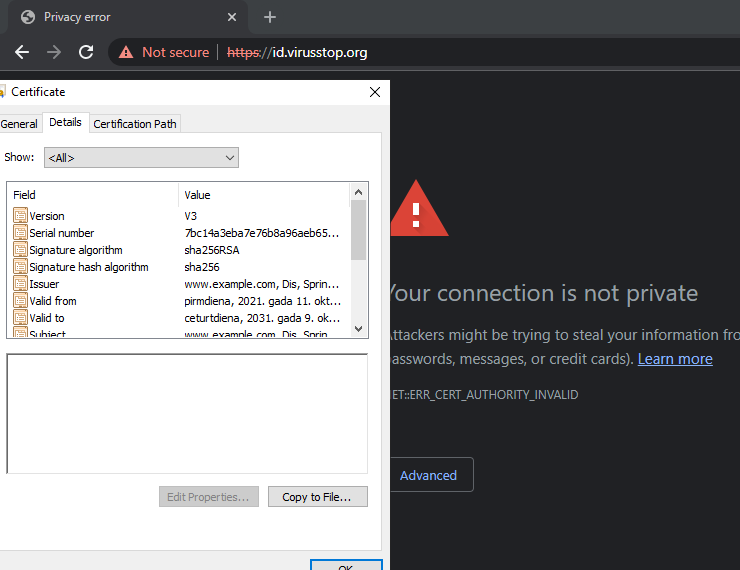Image resolution: width=740 pixels, height=570 pixels.
Task: Click the browser back arrow
Action: point(22,52)
